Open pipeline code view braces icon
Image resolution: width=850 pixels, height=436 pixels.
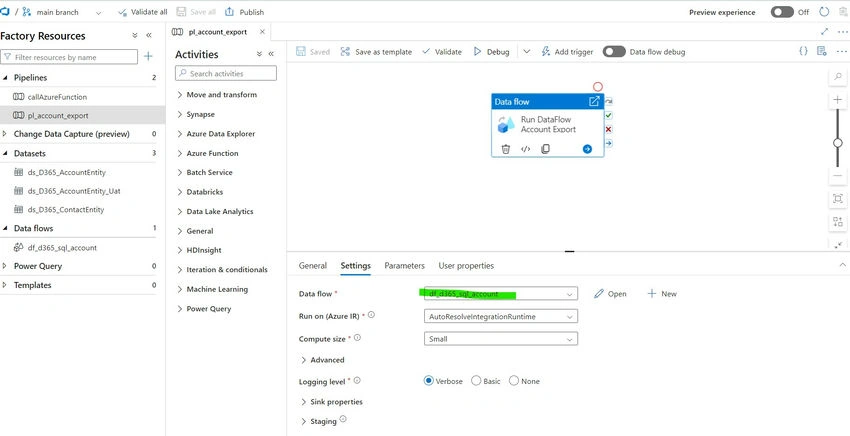803,52
